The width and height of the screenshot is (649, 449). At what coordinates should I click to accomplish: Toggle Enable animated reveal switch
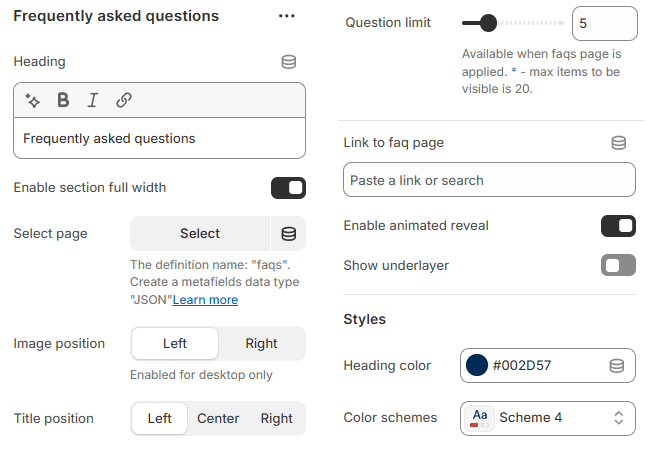tap(618, 226)
